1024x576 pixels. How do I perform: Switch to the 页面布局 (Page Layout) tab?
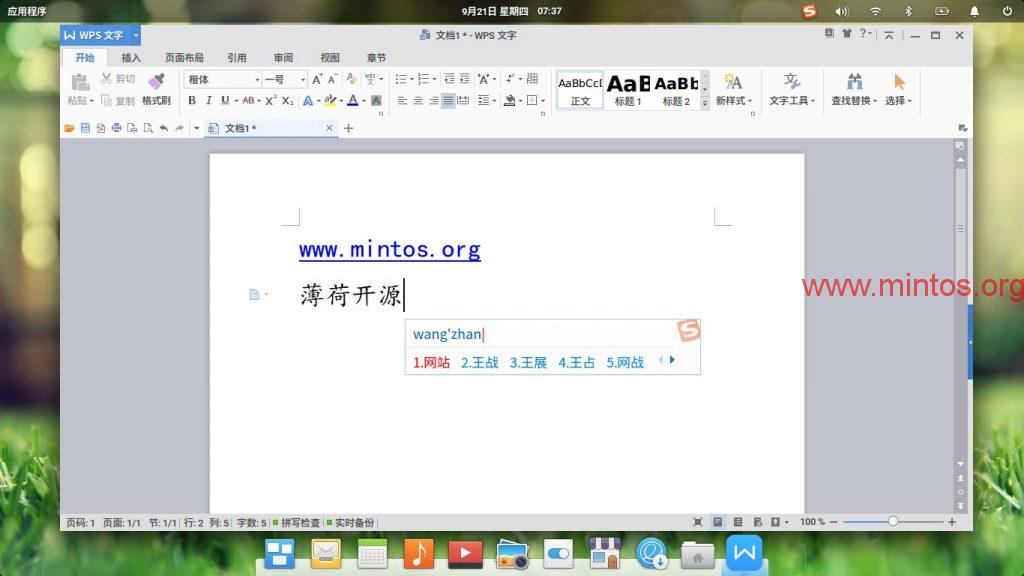(x=184, y=57)
